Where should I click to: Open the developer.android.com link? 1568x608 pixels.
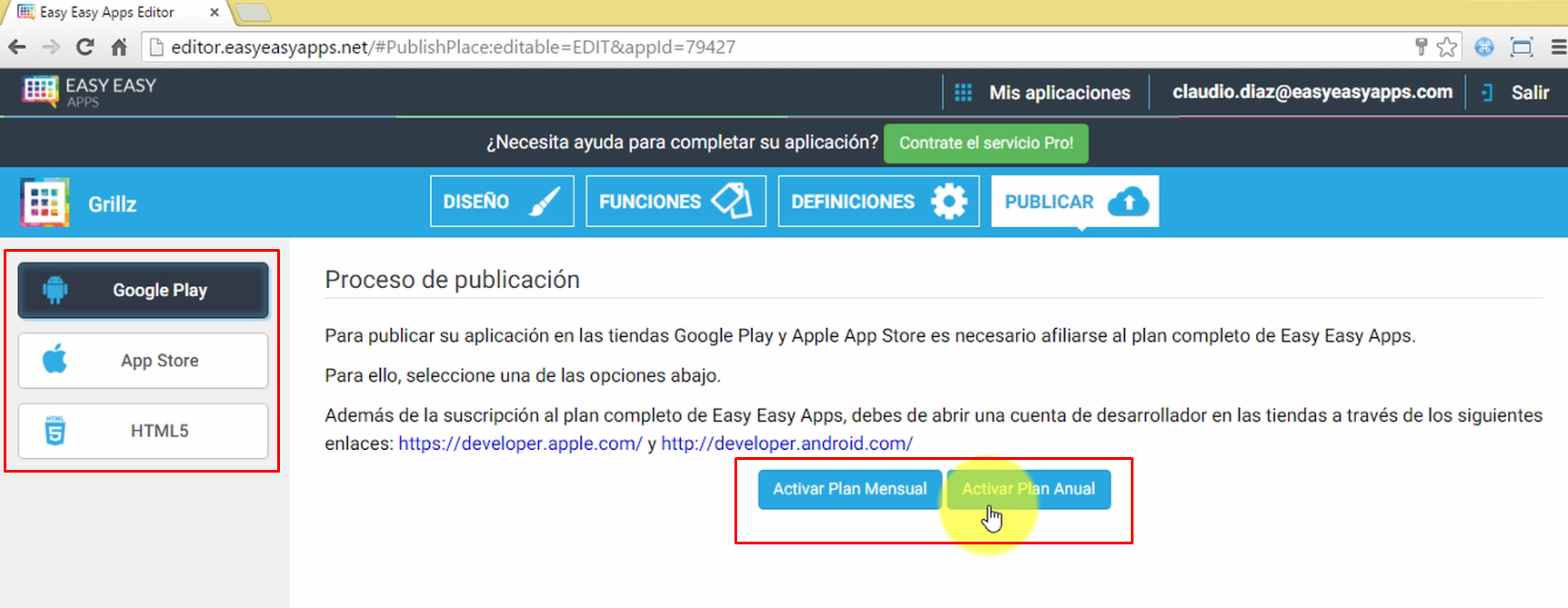786,444
